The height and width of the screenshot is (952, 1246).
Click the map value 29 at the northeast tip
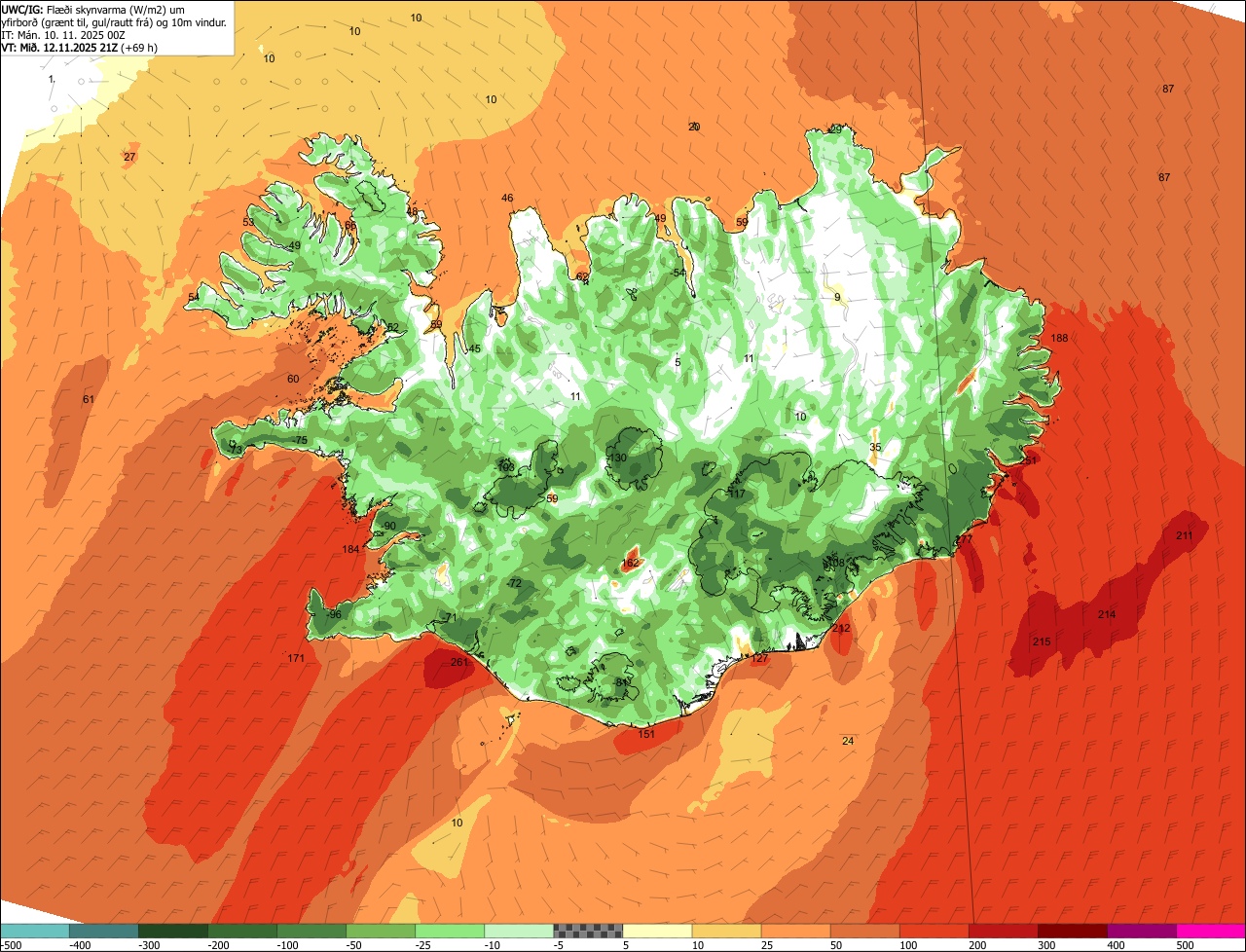coord(835,128)
